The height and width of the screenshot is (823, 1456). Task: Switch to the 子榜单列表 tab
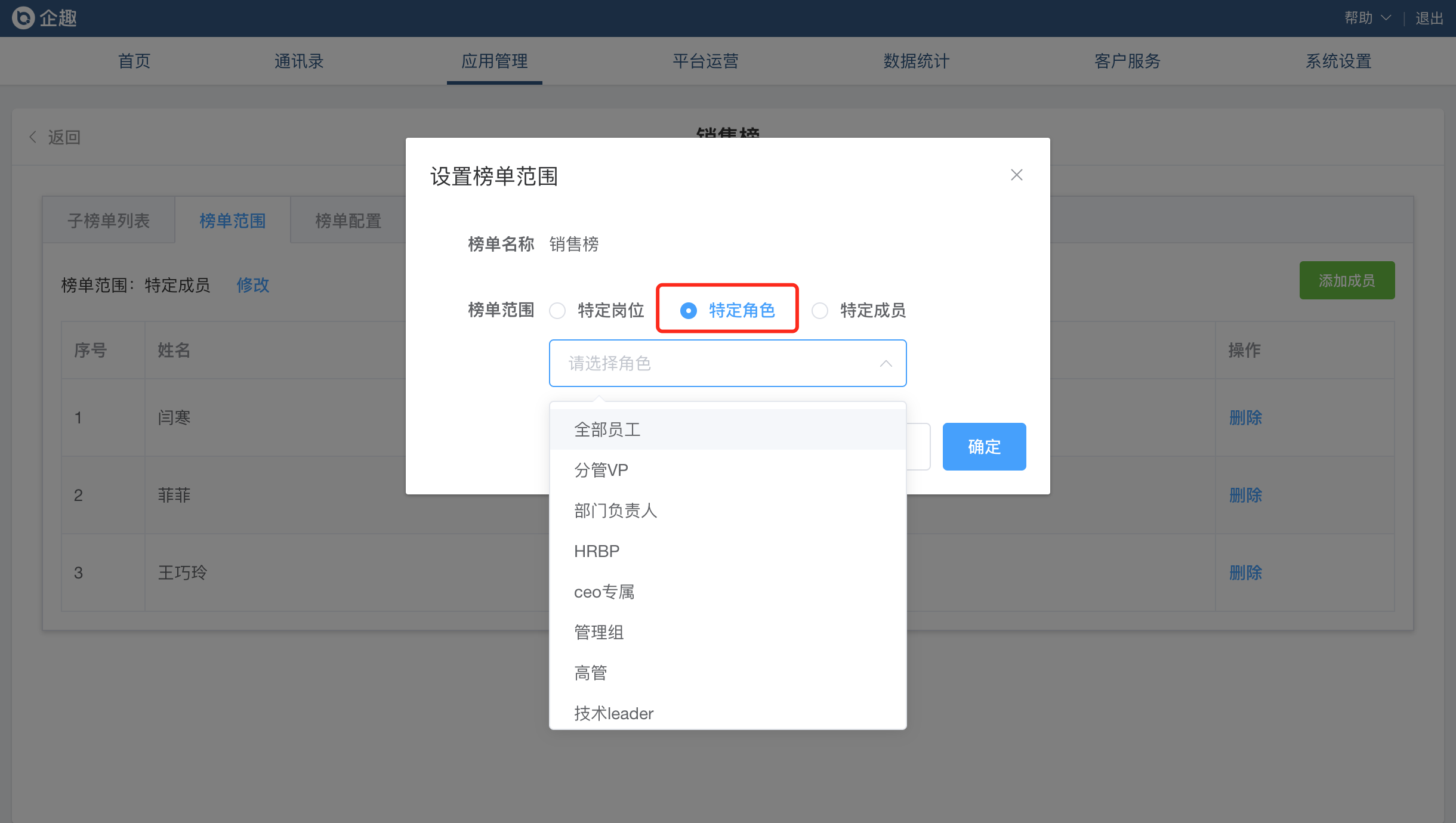(109, 221)
